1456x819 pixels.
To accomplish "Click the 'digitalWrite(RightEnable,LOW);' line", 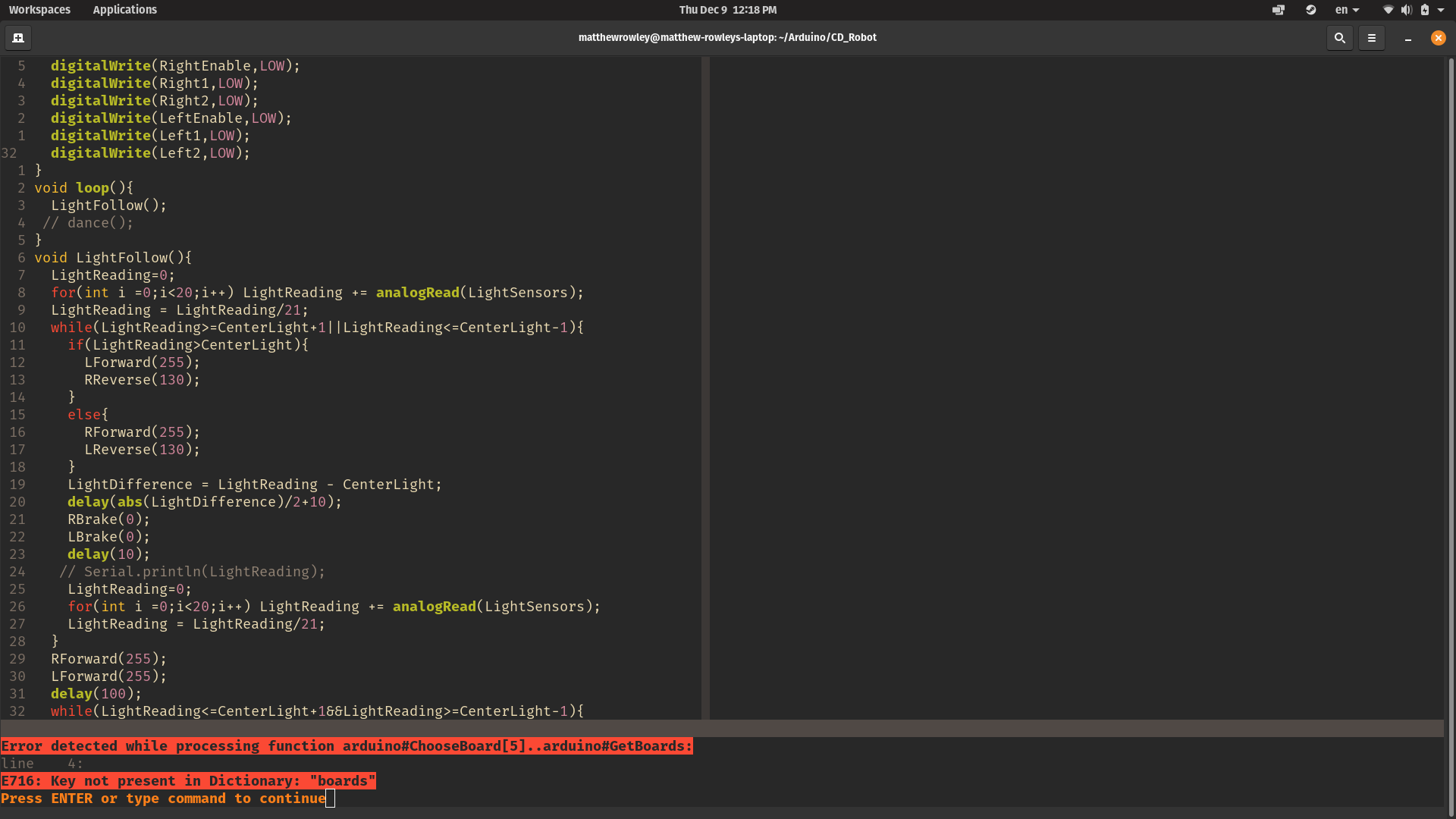I will [x=175, y=66].
